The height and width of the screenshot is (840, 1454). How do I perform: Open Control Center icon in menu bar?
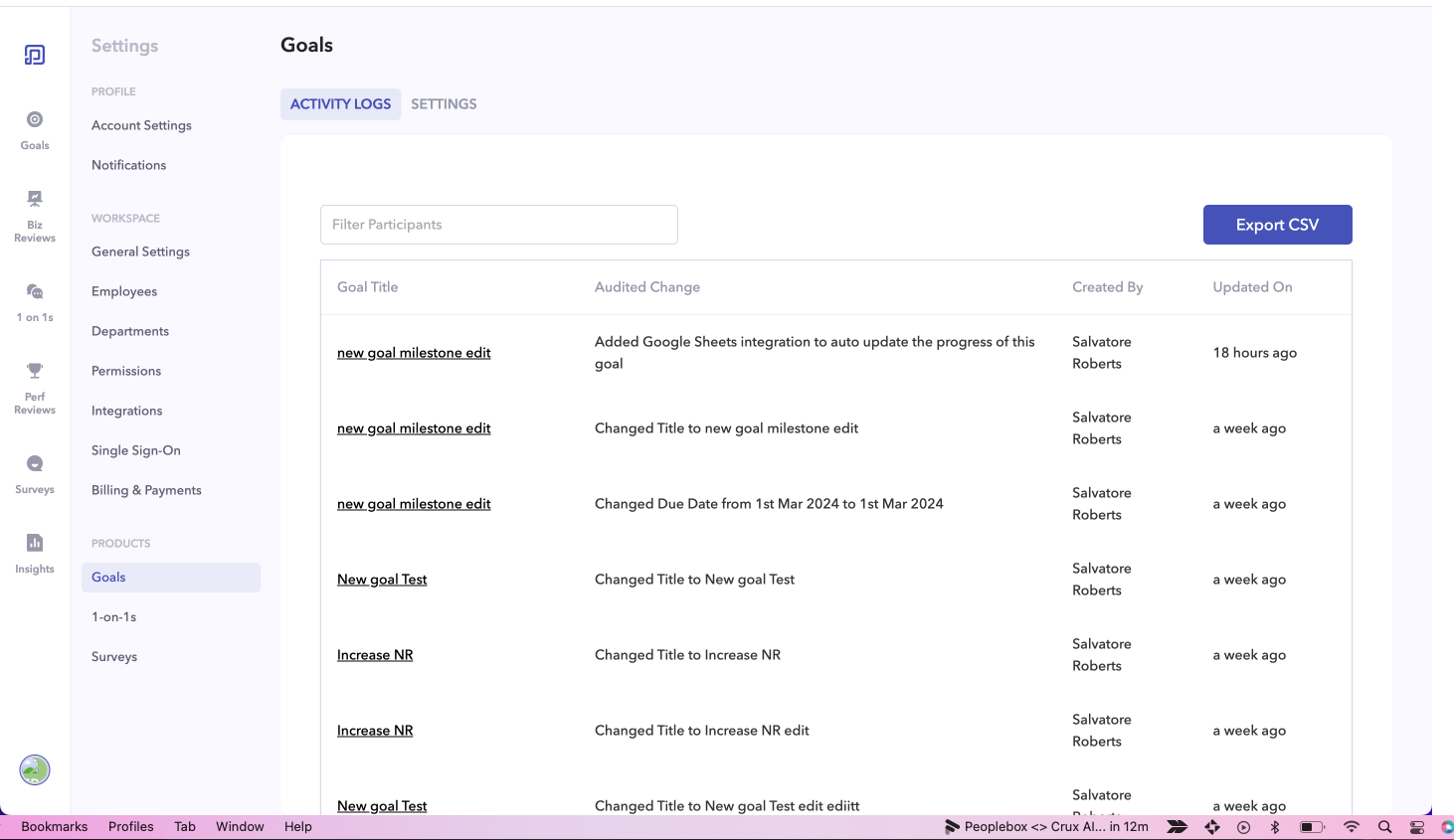(1417, 827)
